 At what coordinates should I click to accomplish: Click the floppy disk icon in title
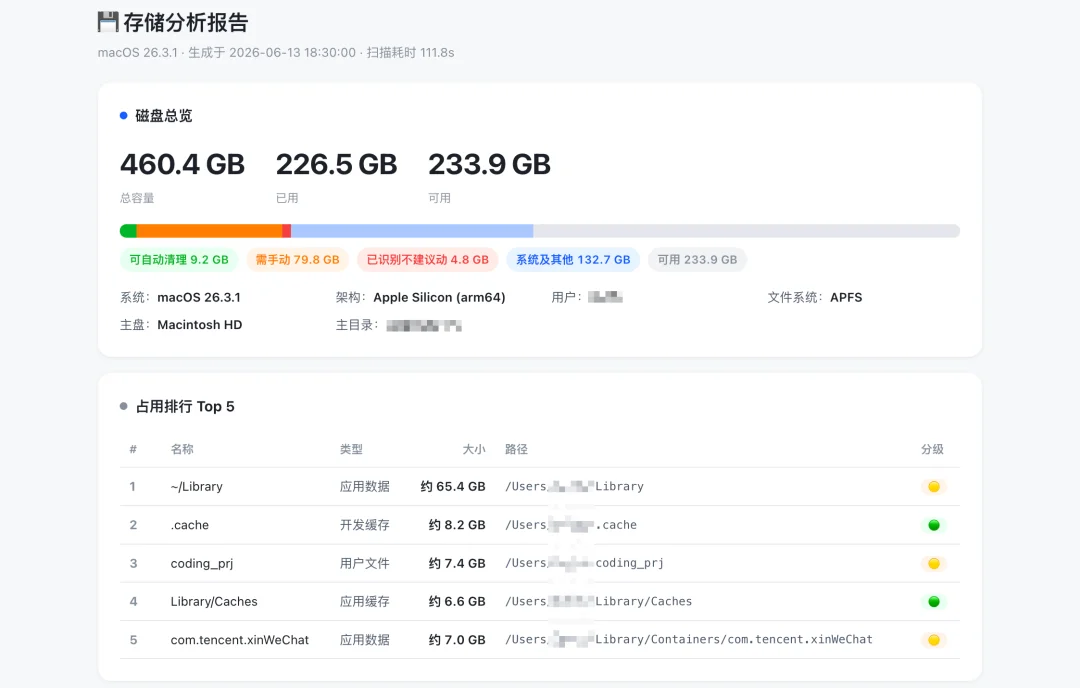coord(108,22)
